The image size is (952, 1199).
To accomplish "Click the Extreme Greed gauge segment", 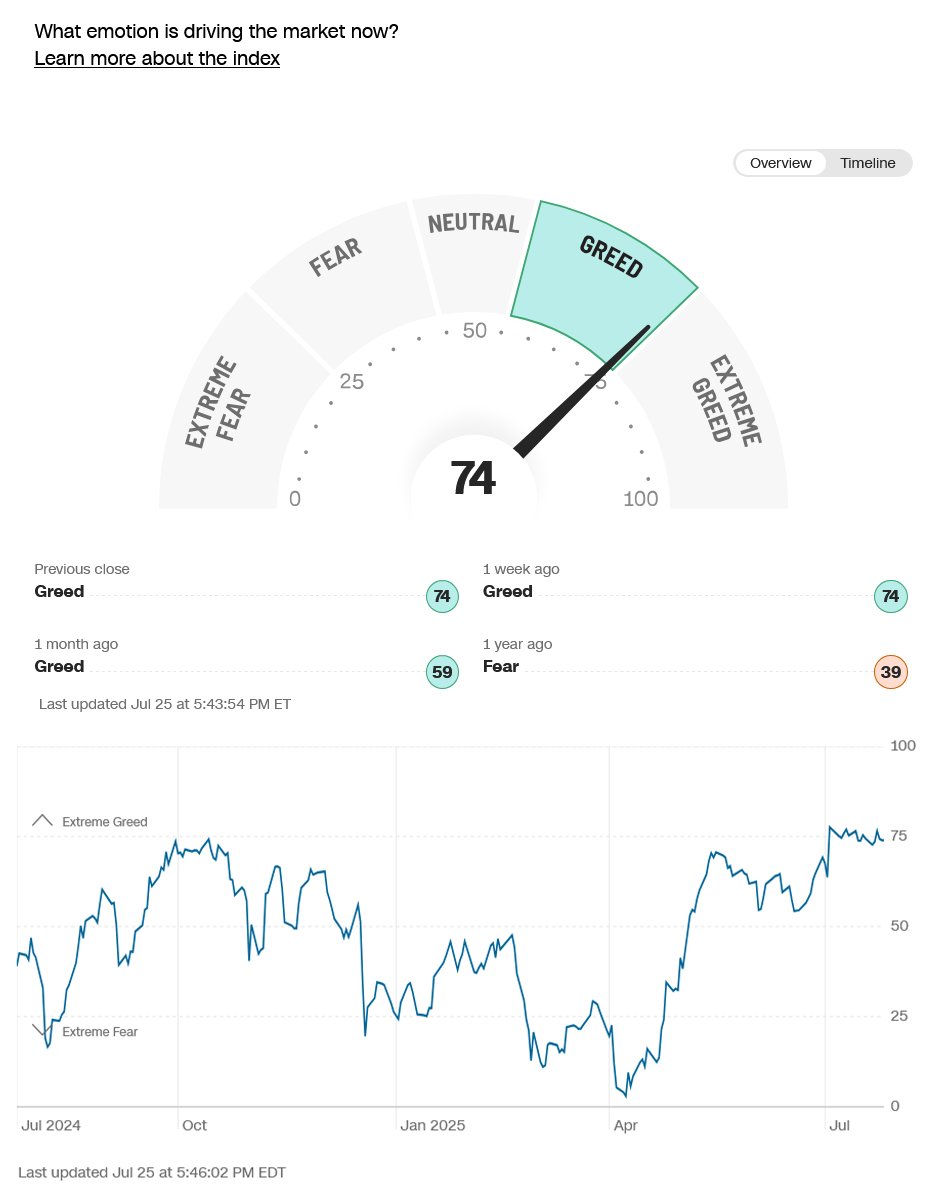I will pyautogui.click(x=719, y=405).
